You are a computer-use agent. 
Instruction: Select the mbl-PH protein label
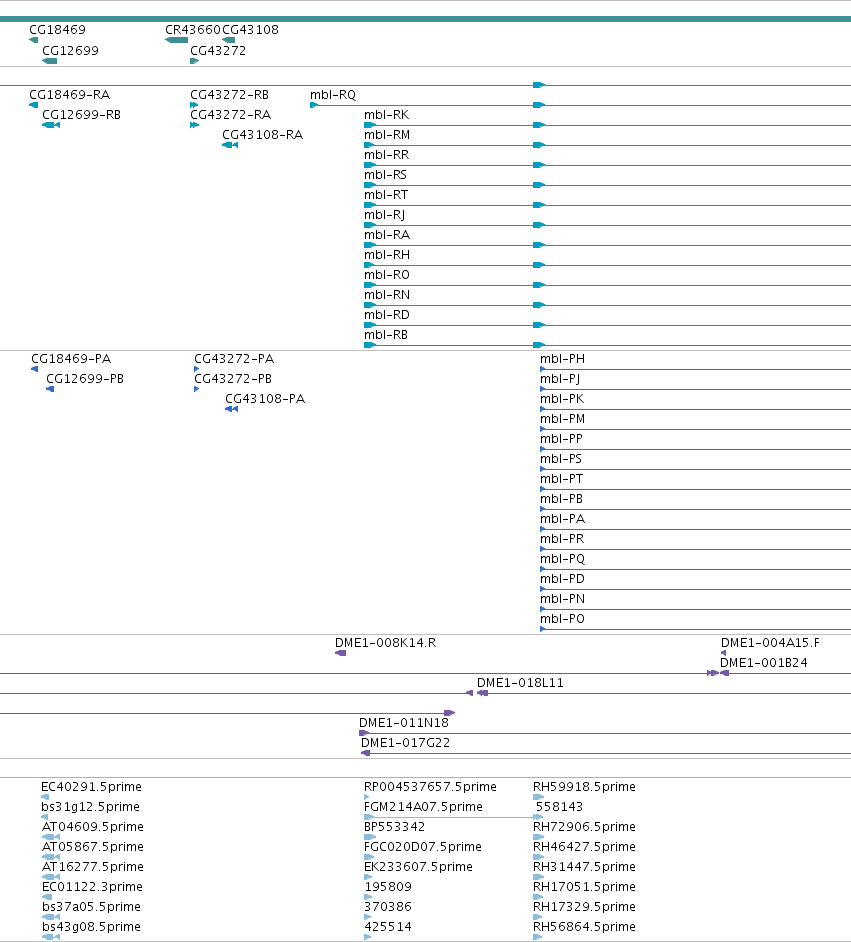click(562, 359)
